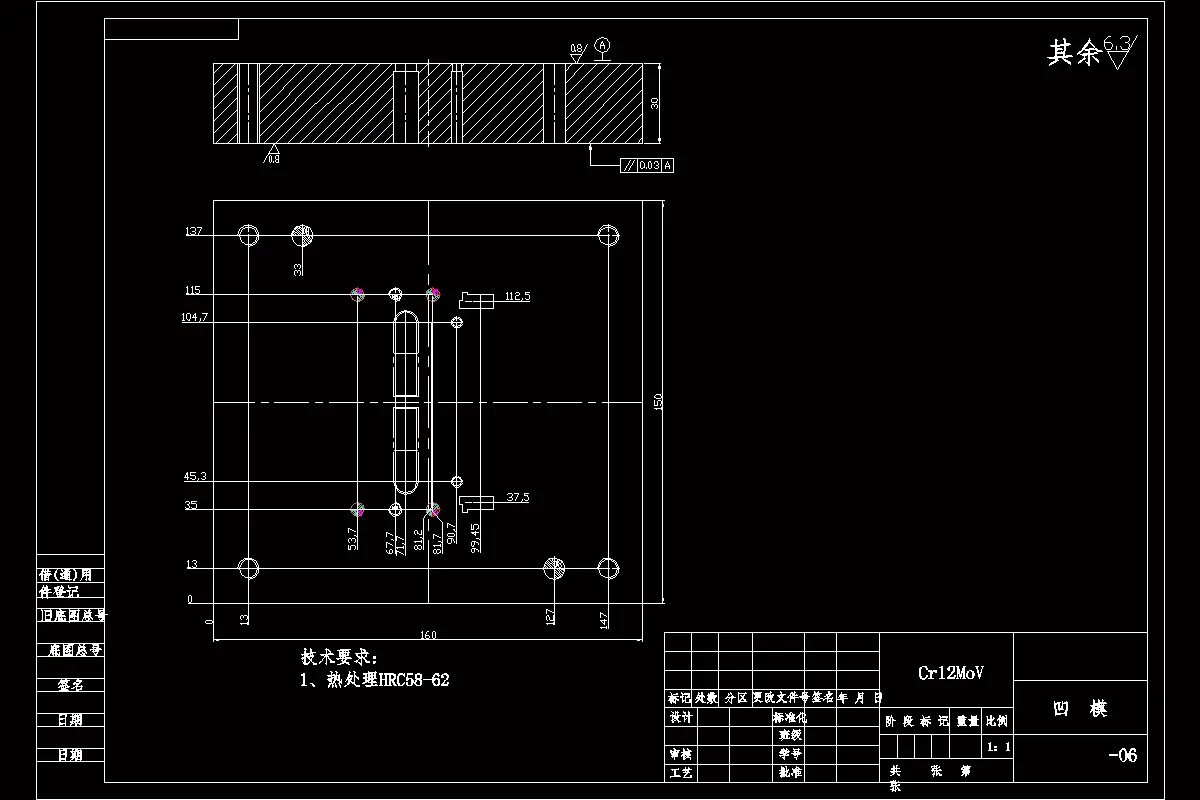Click the 签名 side table label
The width and height of the screenshot is (1200, 800).
click(70, 685)
